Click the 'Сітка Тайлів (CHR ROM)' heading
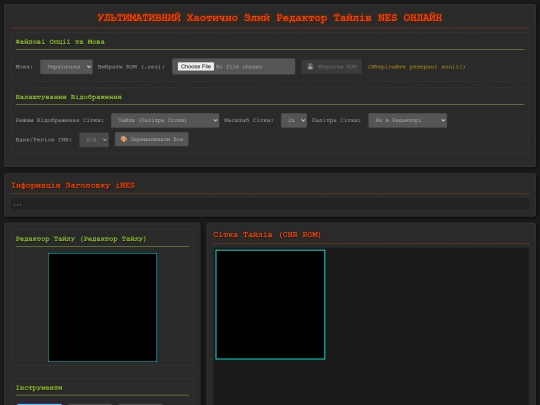This screenshot has width=540, height=405. point(267,235)
